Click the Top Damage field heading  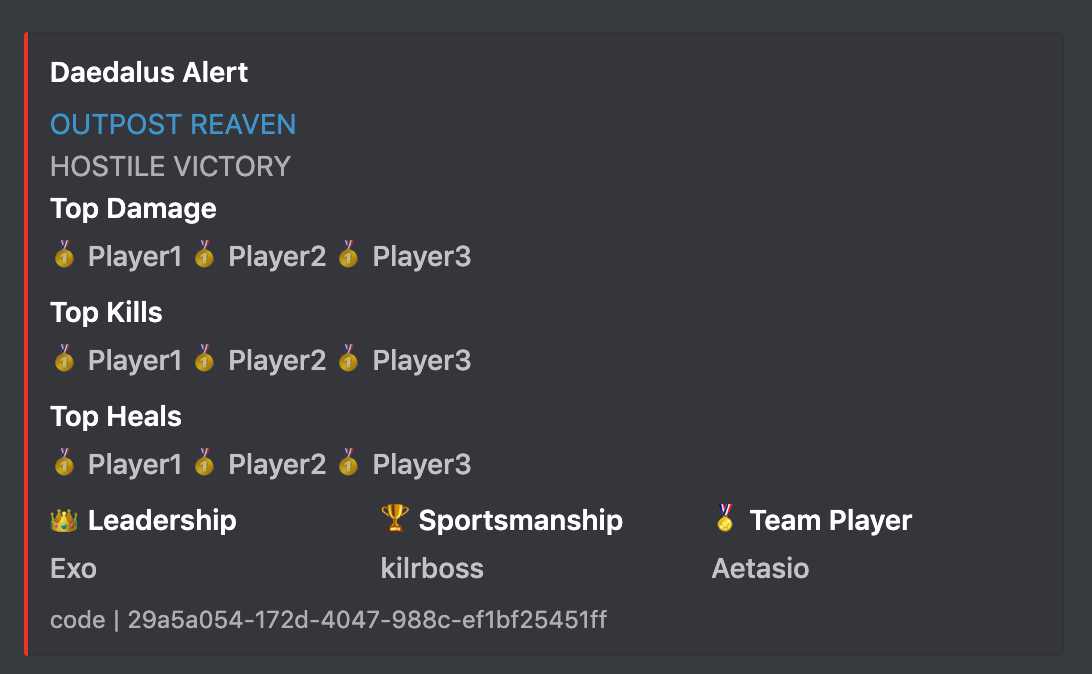click(x=133, y=209)
